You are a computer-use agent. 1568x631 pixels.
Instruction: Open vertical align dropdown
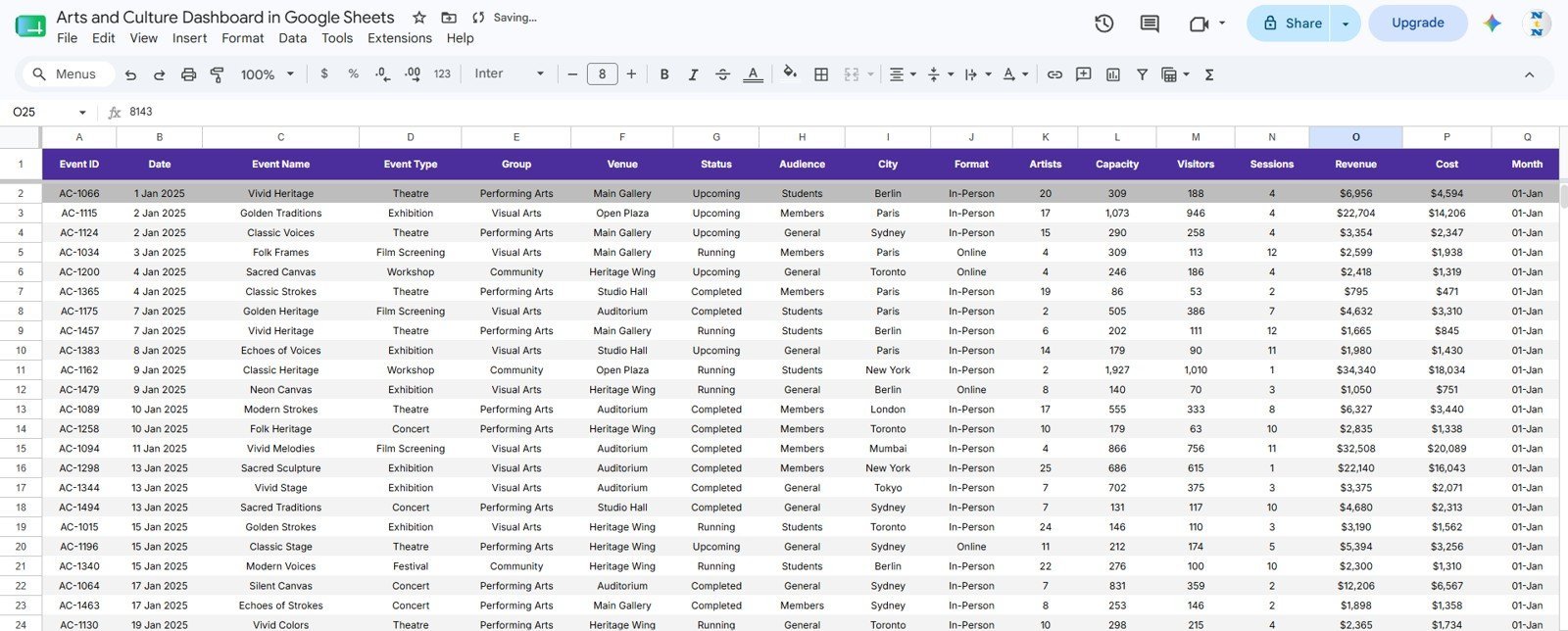939,74
